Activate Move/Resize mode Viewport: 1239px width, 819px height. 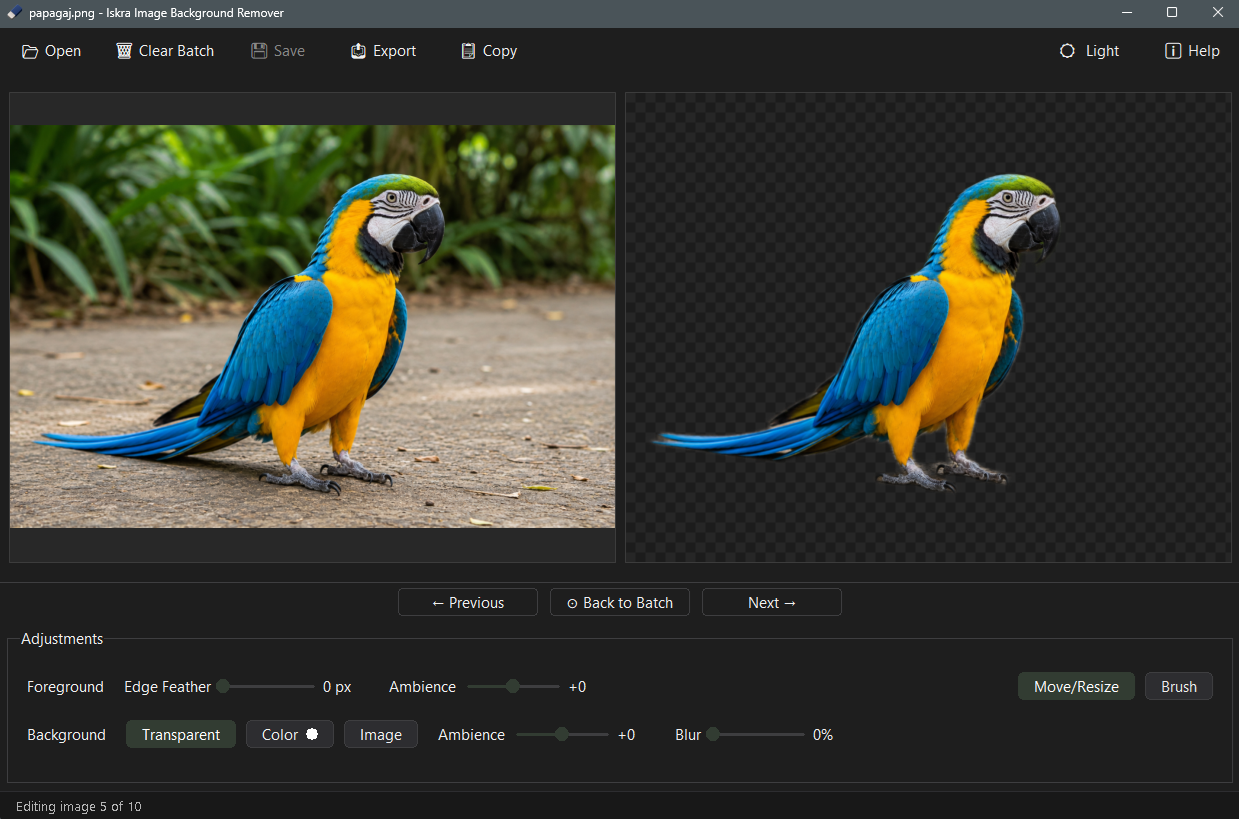(1076, 686)
